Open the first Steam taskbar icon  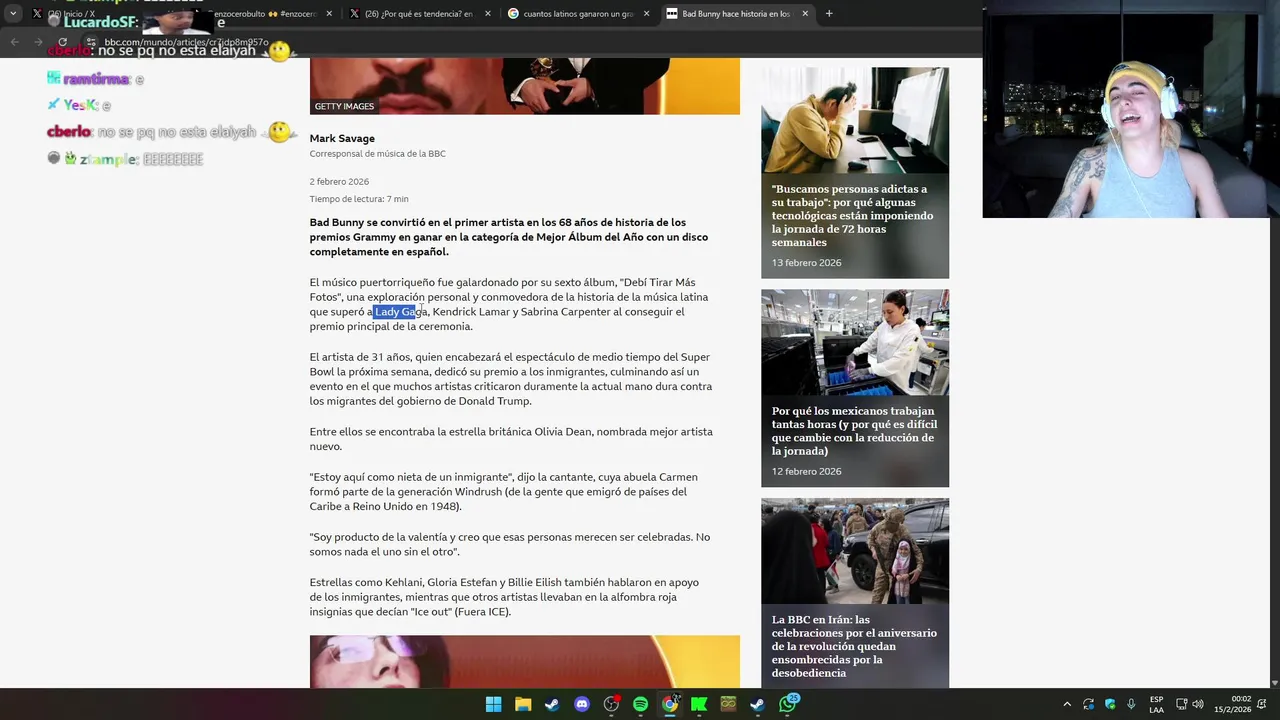pos(552,704)
